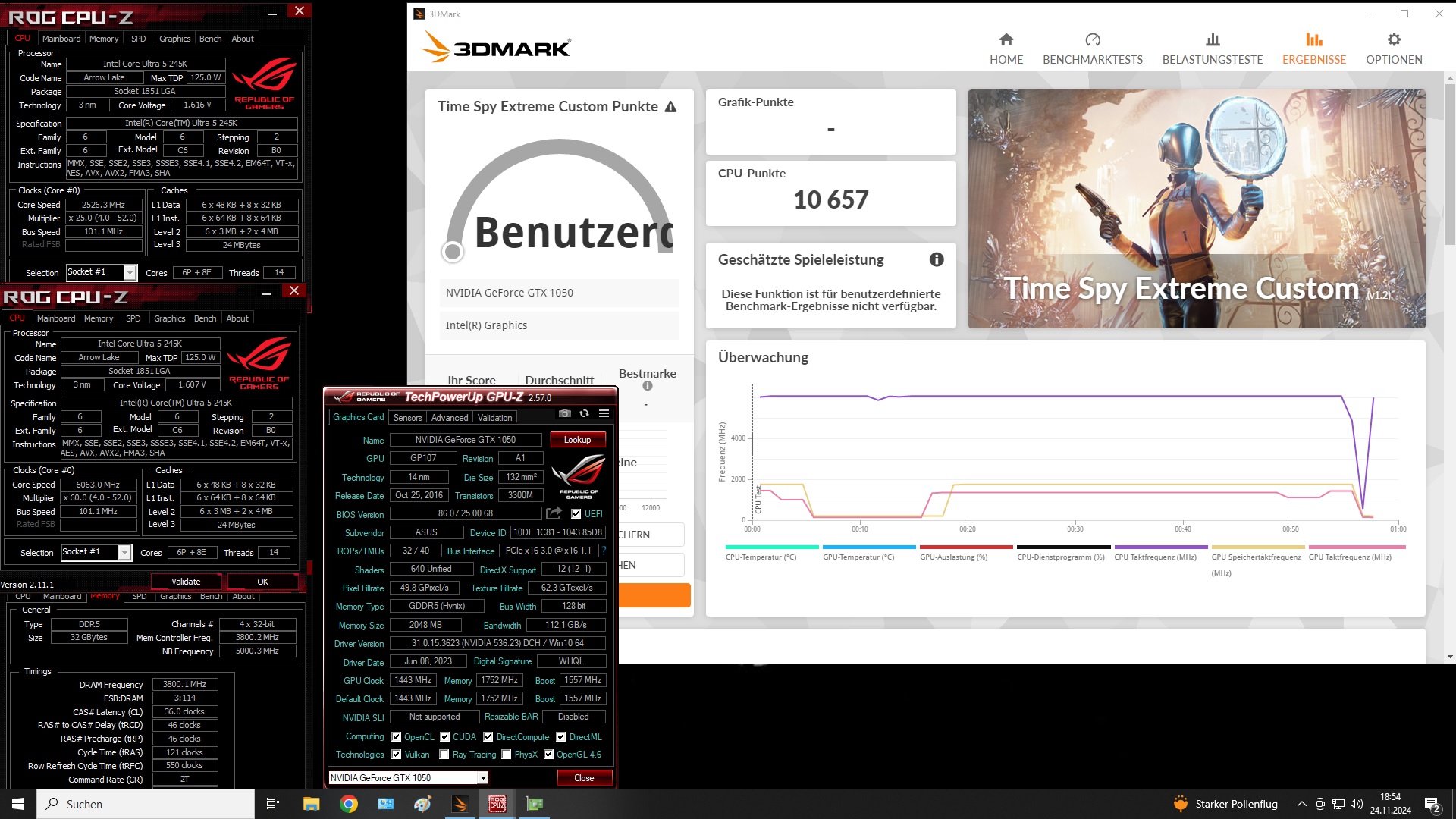1456x819 pixels.
Task: Open Graphics tab in lower CPU-Z window
Action: tap(170, 318)
